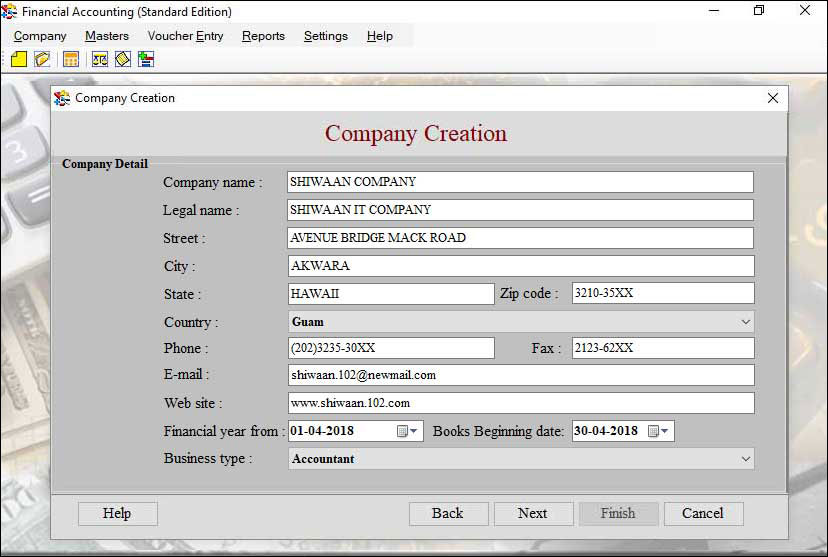Screen dimensions: 828x557
Task: Minimize the Financial Accounting window
Action: 714,11
